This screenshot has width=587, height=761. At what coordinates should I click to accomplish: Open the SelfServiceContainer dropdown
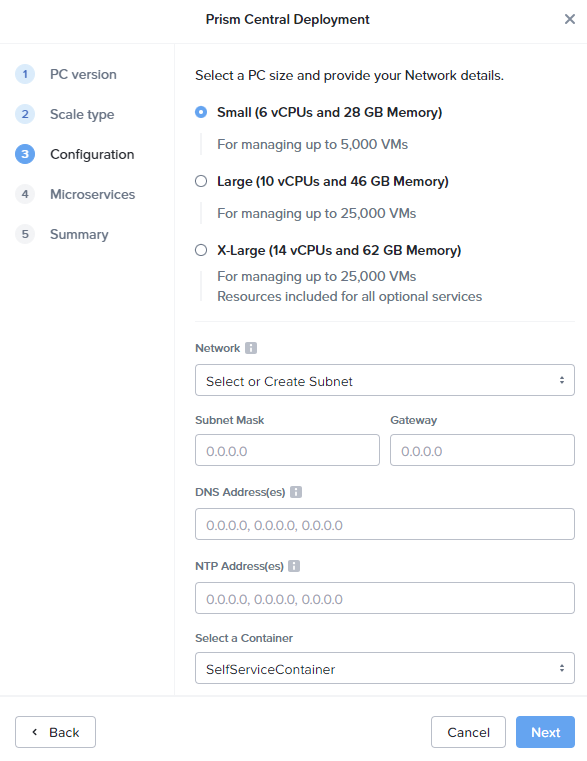385,668
